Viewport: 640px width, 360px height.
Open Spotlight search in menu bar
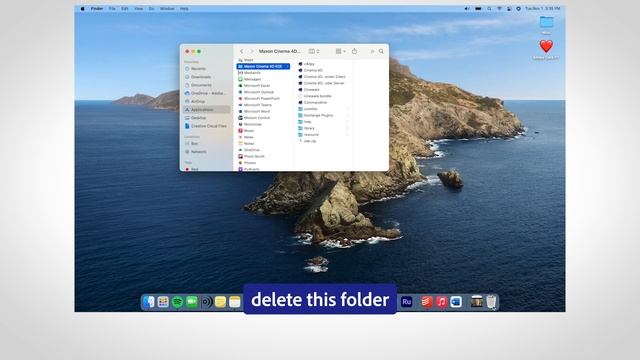click(x=489, y=9)
